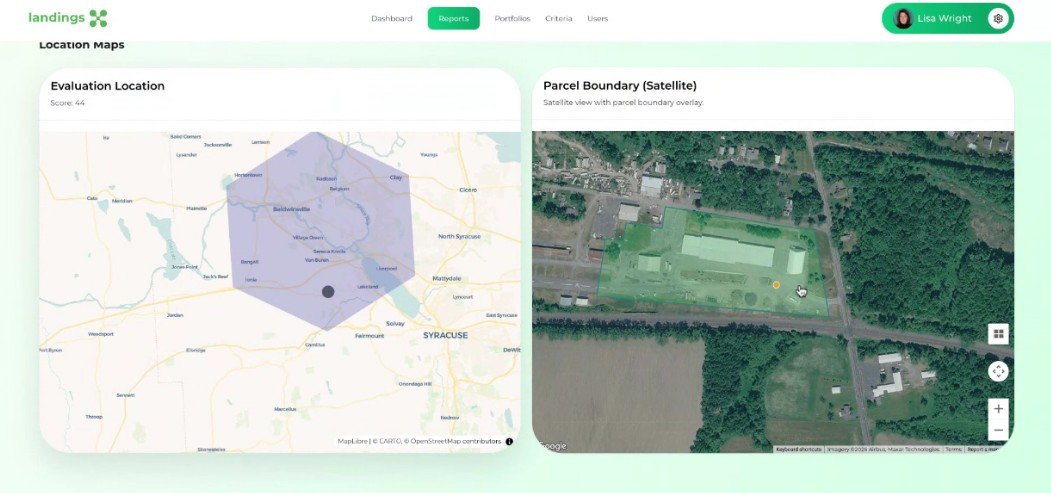Click the Cicero map label
Image resolution: width=1051 pixels, height=493 pixels.
pyautogui.click(x=468, y=190)
